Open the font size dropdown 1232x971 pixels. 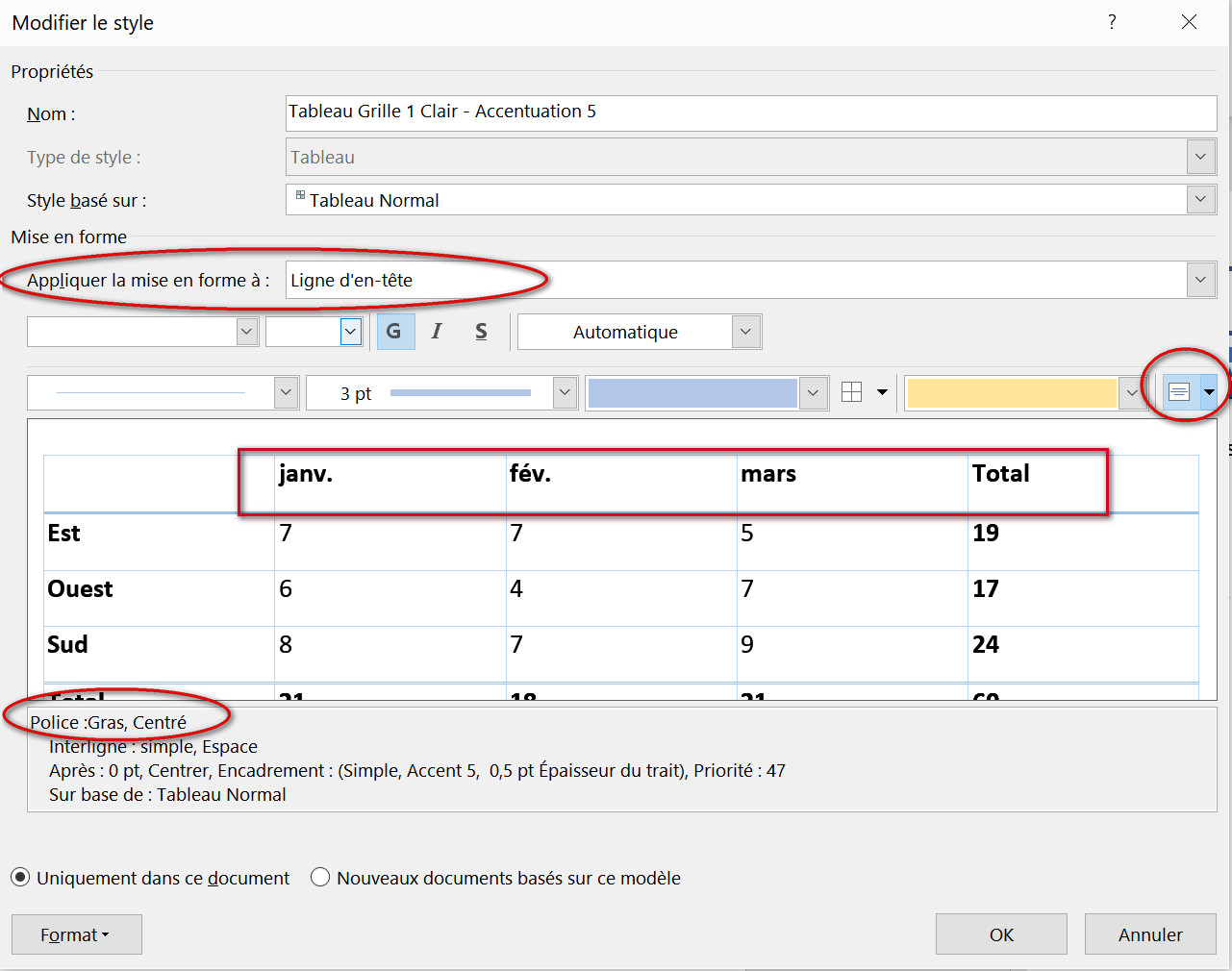click(x=350, y=332)
